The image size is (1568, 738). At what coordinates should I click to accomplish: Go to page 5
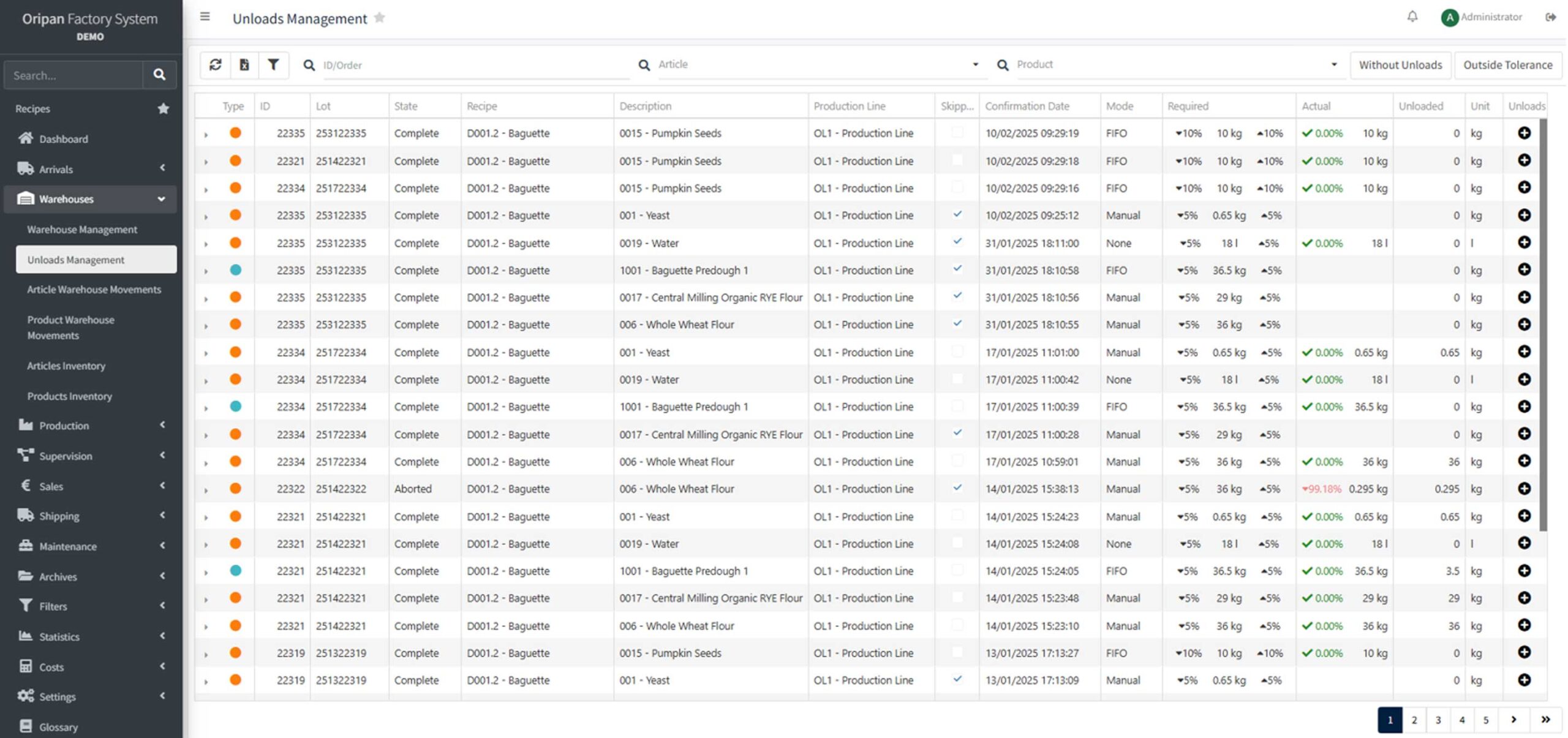coord(1485,720)
